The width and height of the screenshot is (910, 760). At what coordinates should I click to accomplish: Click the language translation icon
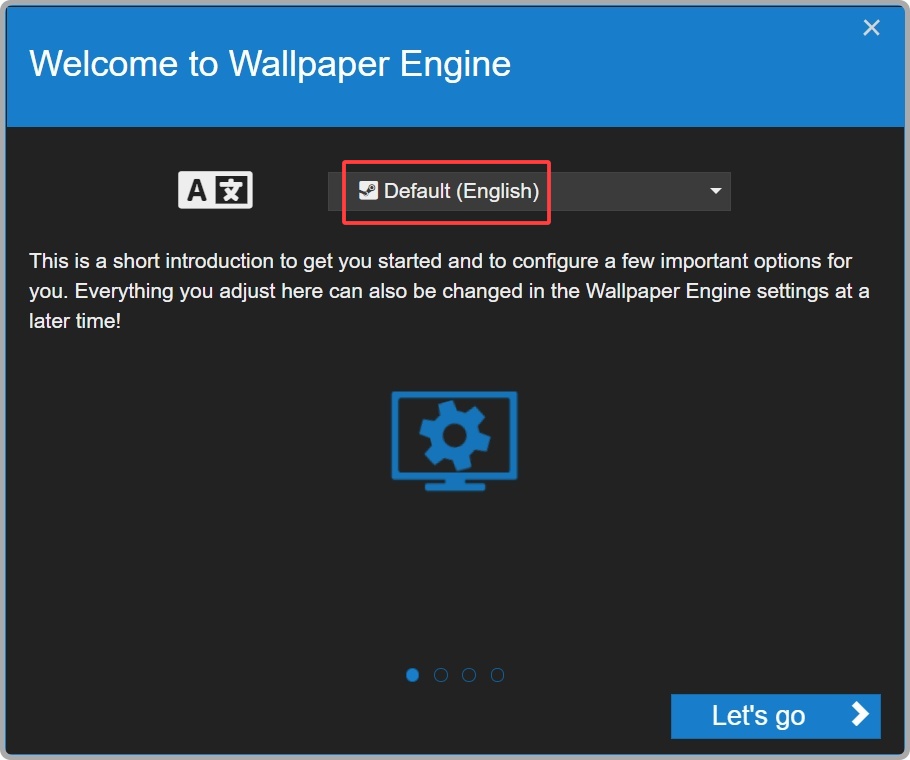(215, 190)
